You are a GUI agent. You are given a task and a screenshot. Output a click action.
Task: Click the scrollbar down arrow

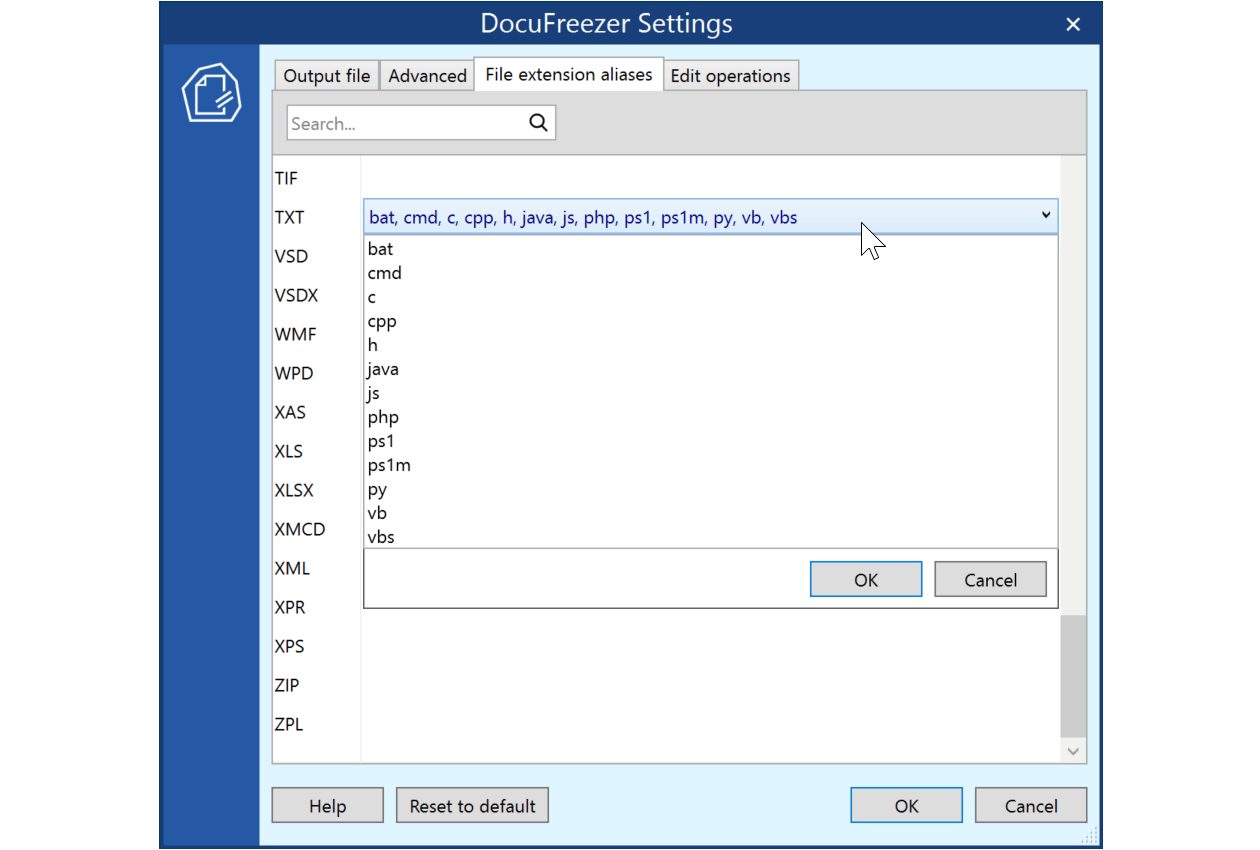(1073, 750)
